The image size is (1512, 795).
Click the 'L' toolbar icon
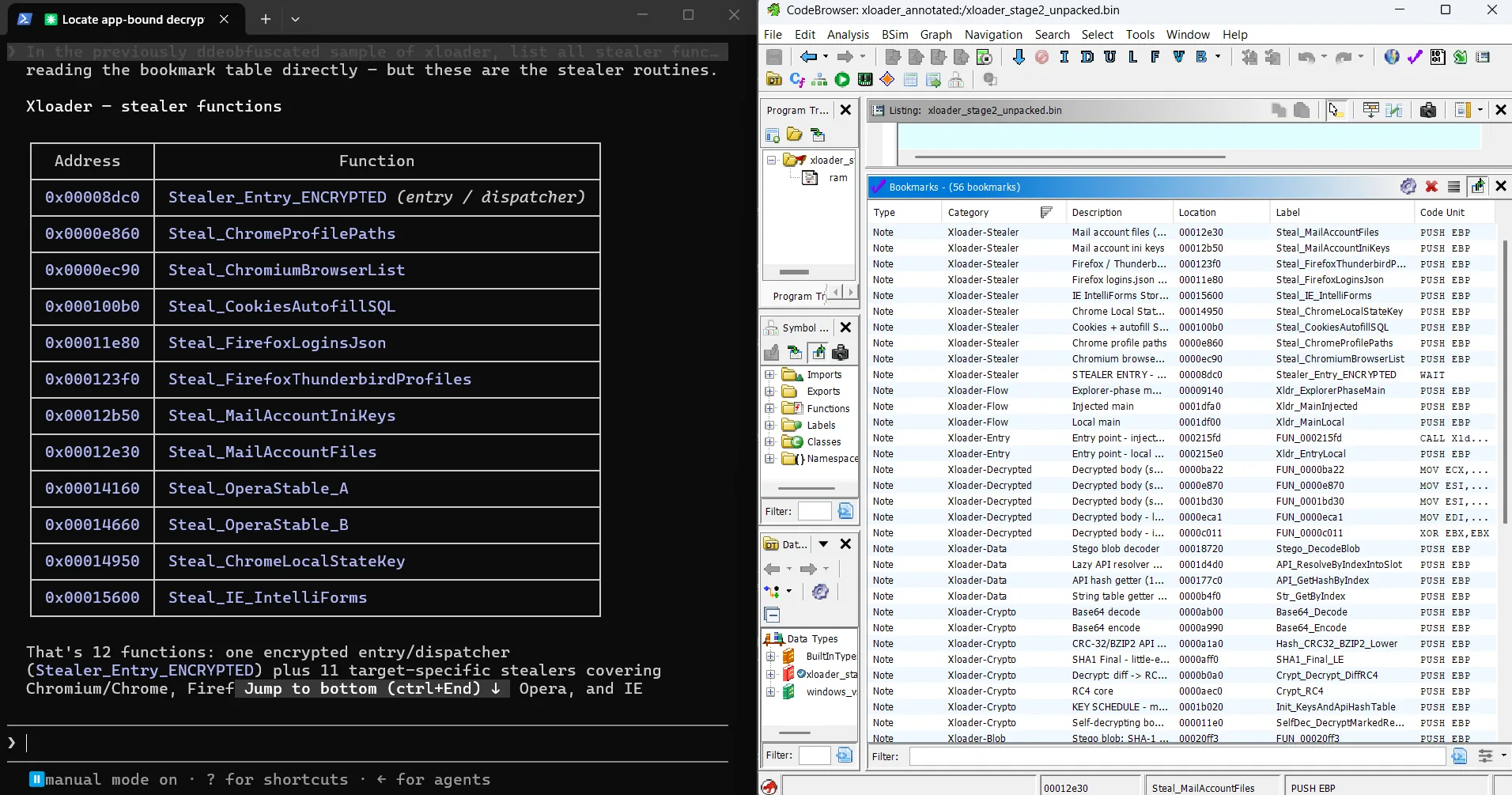click(1133, 57)
